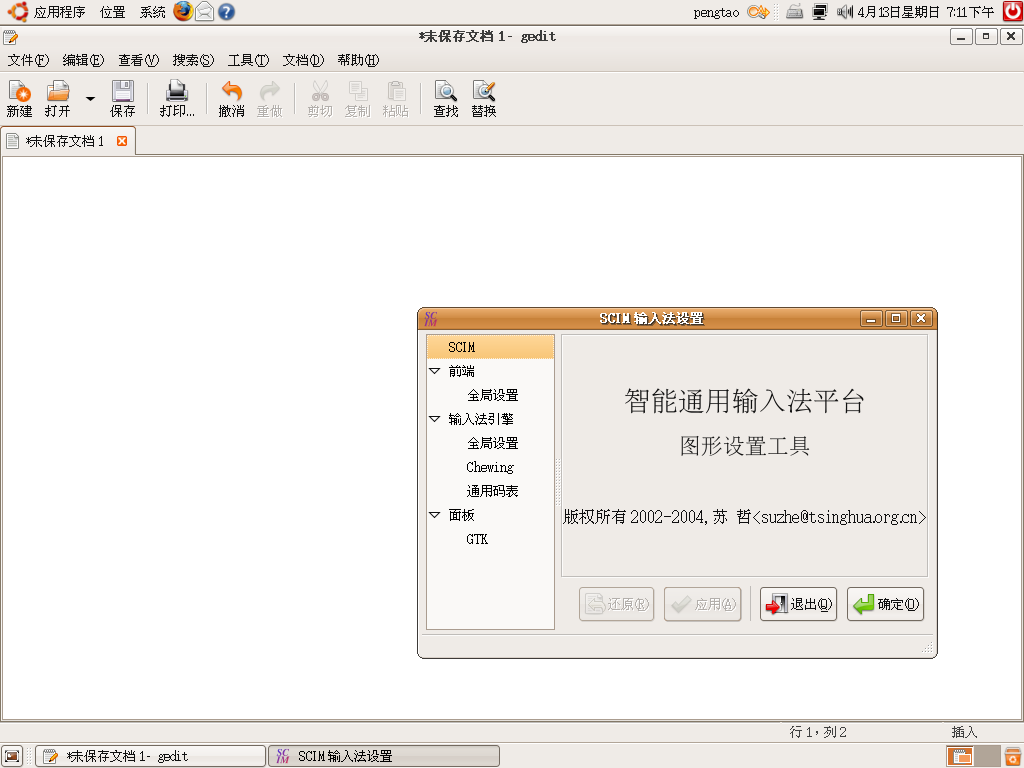The width and height of the screenshot is (1024, 768).
Task: Click the 应用 (Apply) button
Action: (x=703, y=604)
